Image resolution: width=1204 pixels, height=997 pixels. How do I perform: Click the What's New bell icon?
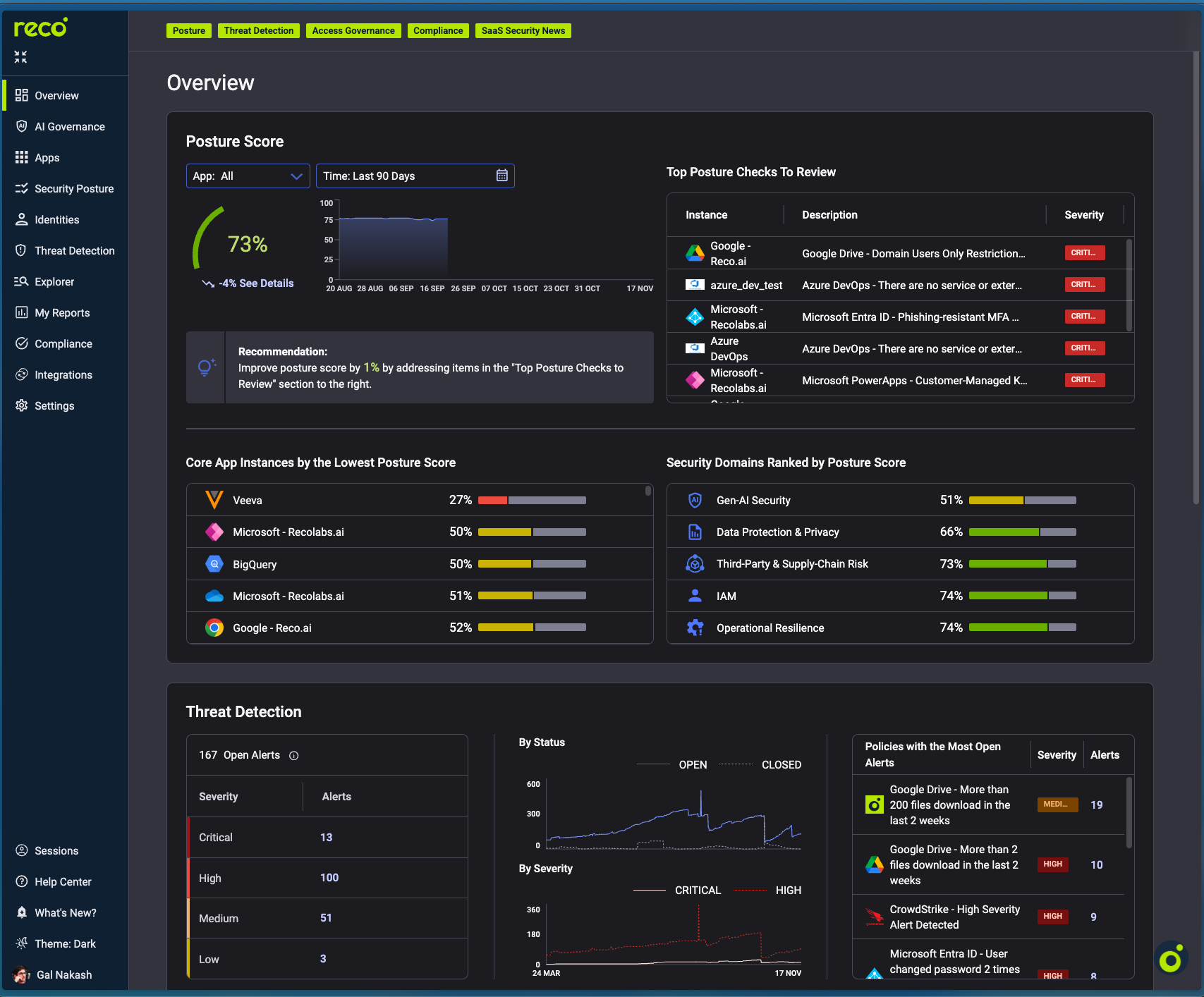click(x=22, y=912)
